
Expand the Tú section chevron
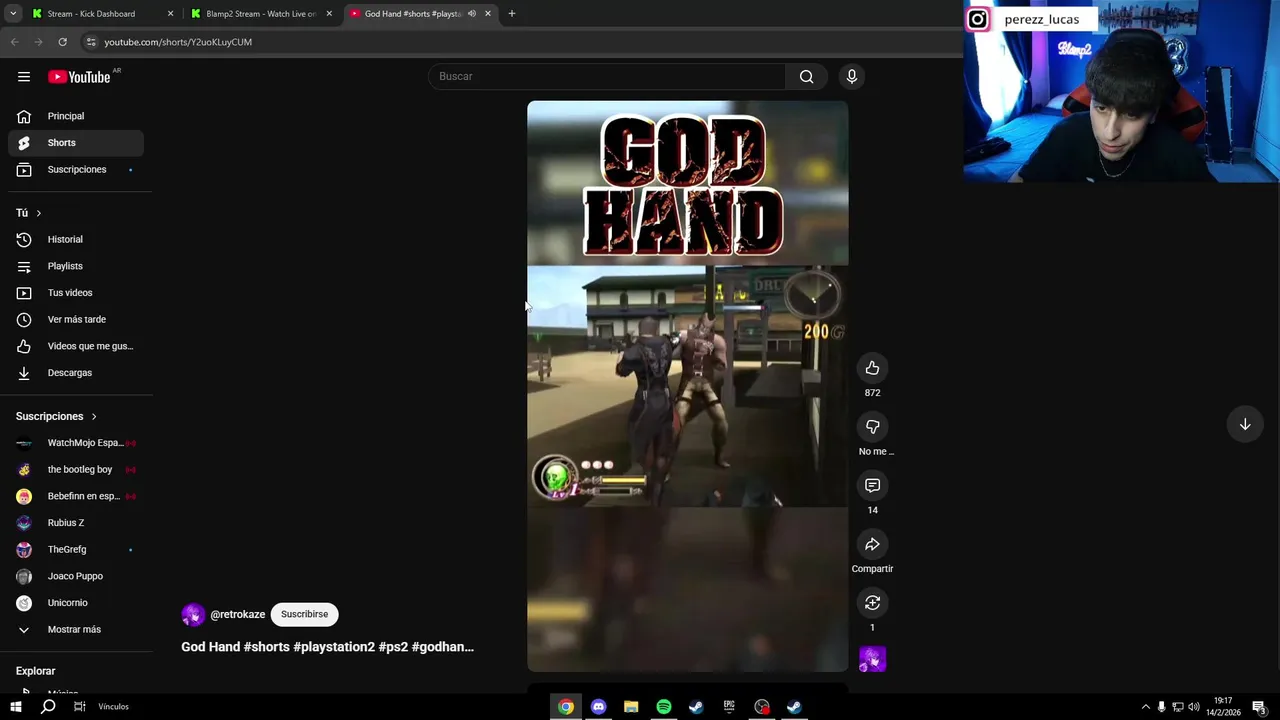[x=39, y=213]
